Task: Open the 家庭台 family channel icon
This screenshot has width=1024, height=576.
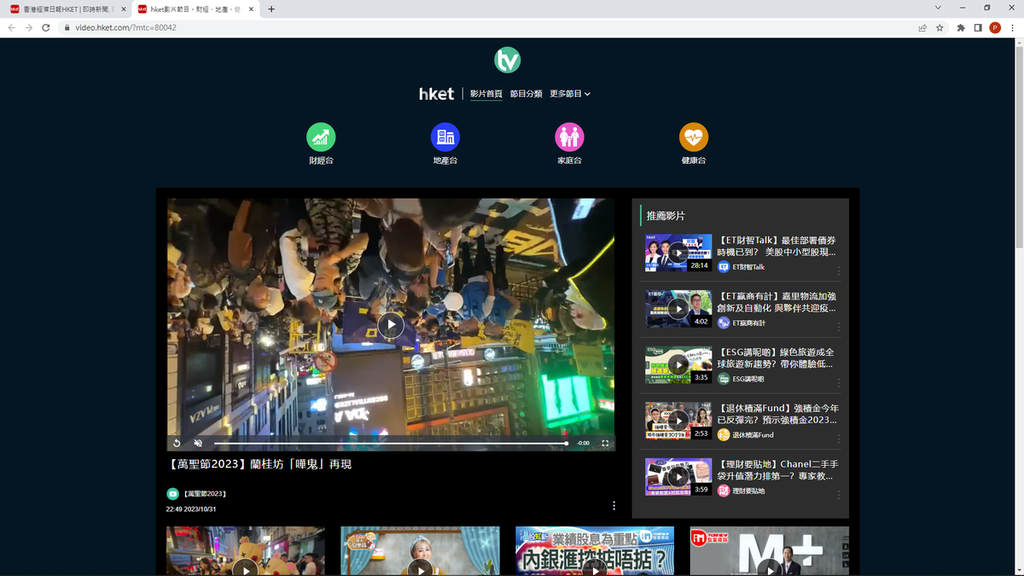Action: pyautogui.click(x=569, y=137)
